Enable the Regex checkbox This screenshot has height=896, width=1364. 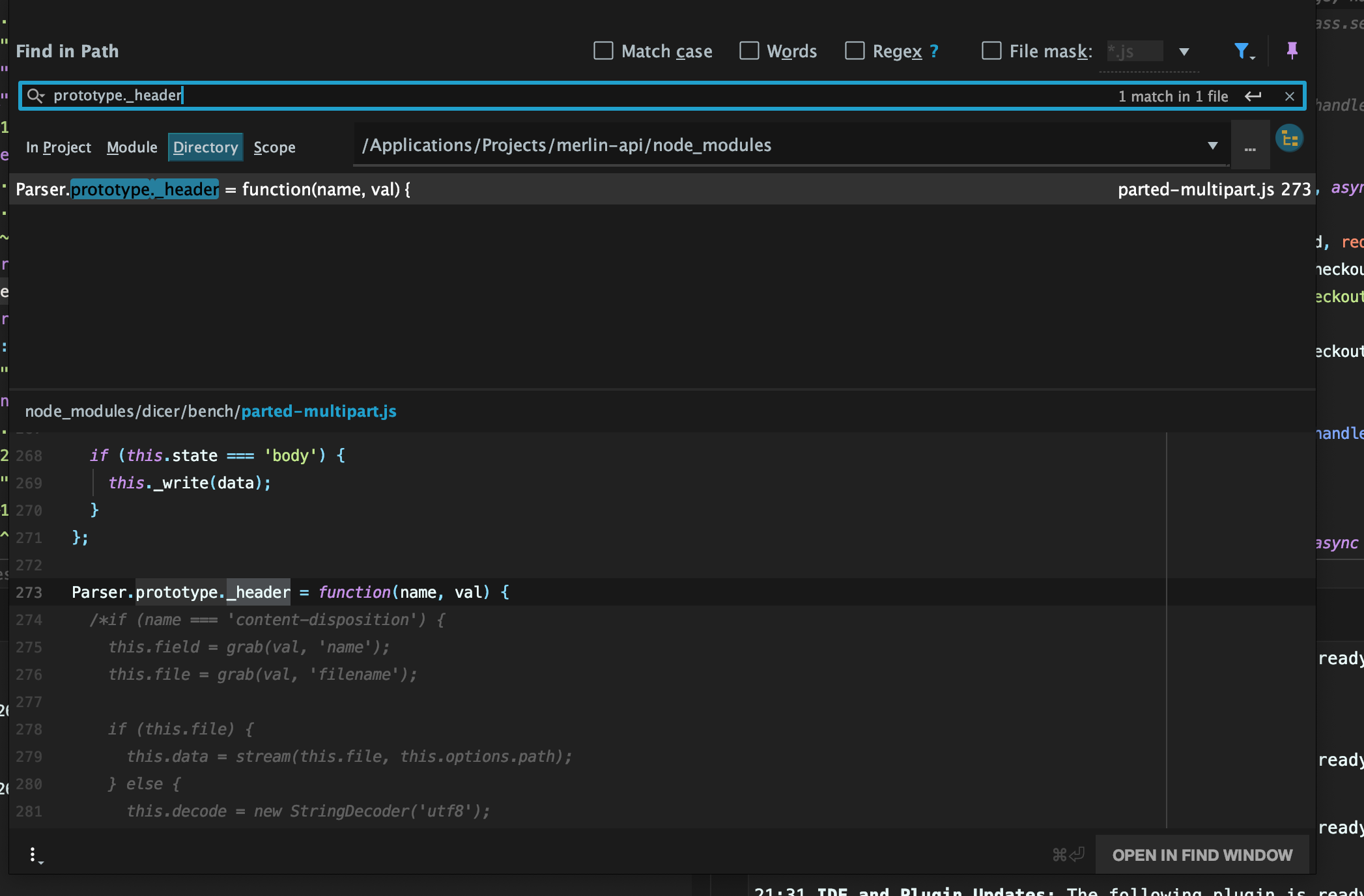855,51
